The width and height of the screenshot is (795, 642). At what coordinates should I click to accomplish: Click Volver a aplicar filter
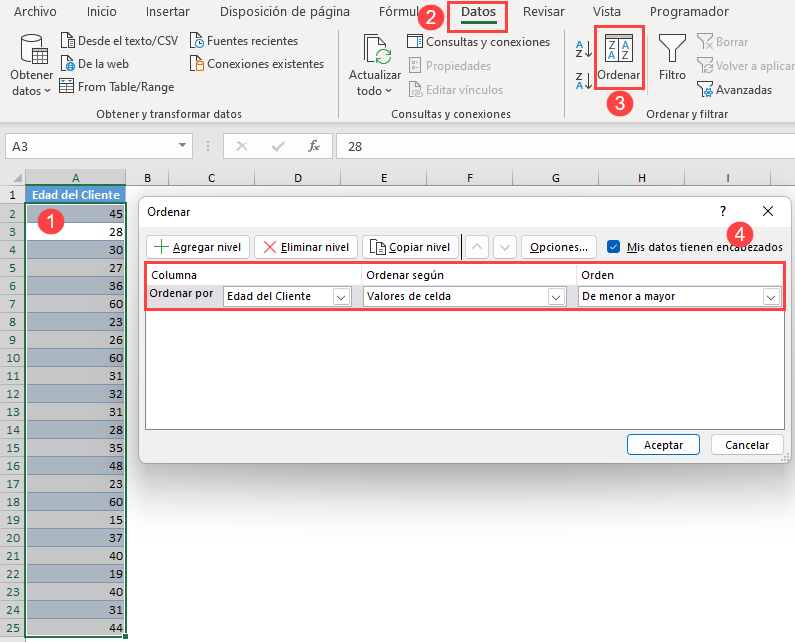pyautogui.click(x=745, y=65)
